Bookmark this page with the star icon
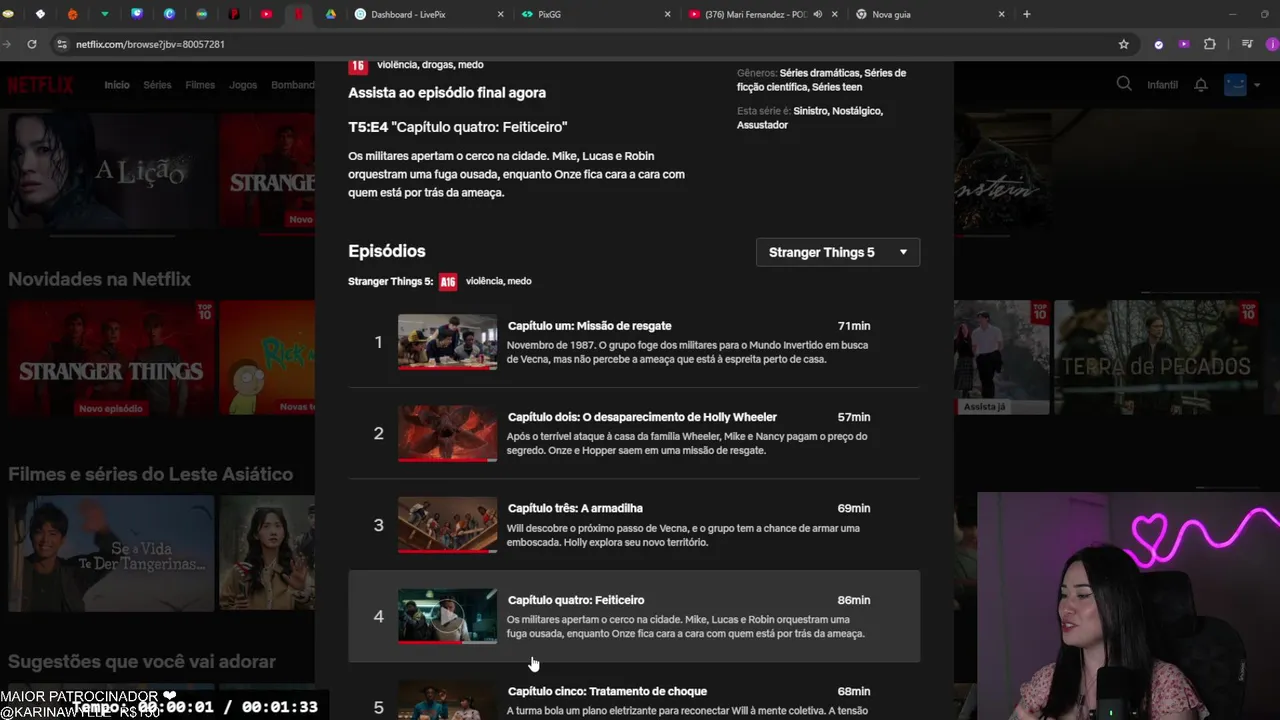 1123,44
